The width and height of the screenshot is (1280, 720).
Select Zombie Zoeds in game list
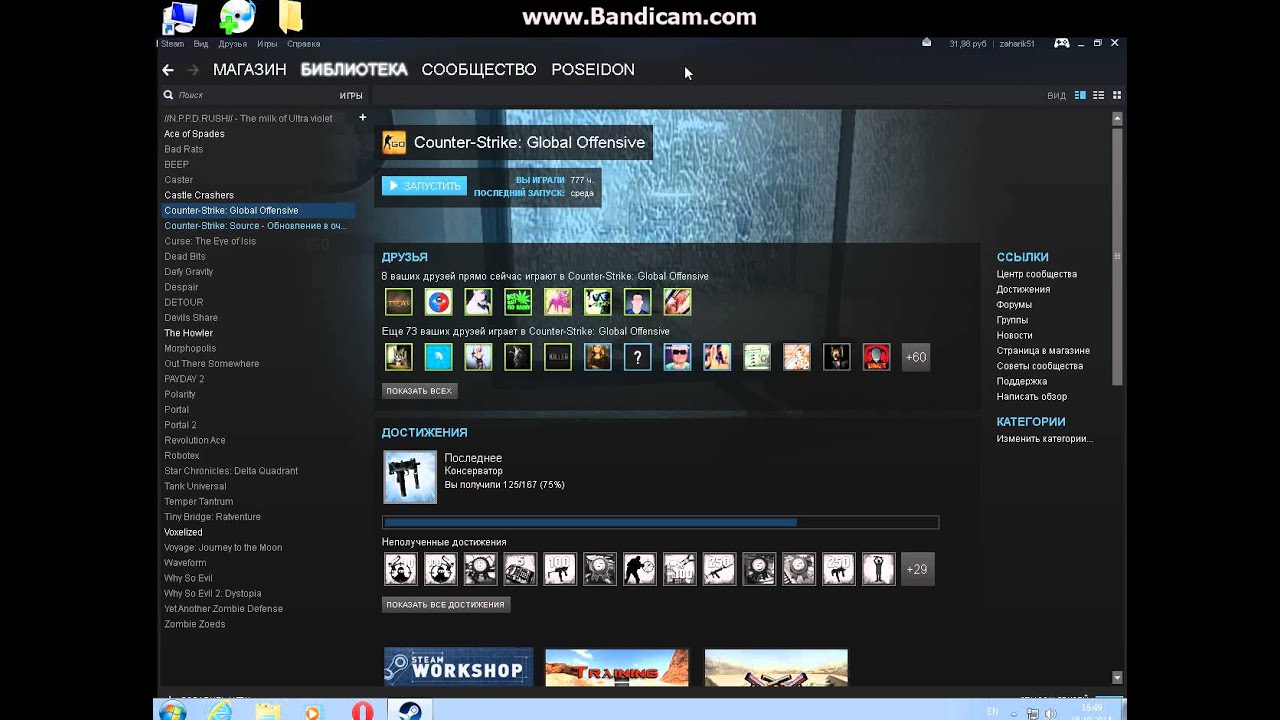tap(194, 624)
